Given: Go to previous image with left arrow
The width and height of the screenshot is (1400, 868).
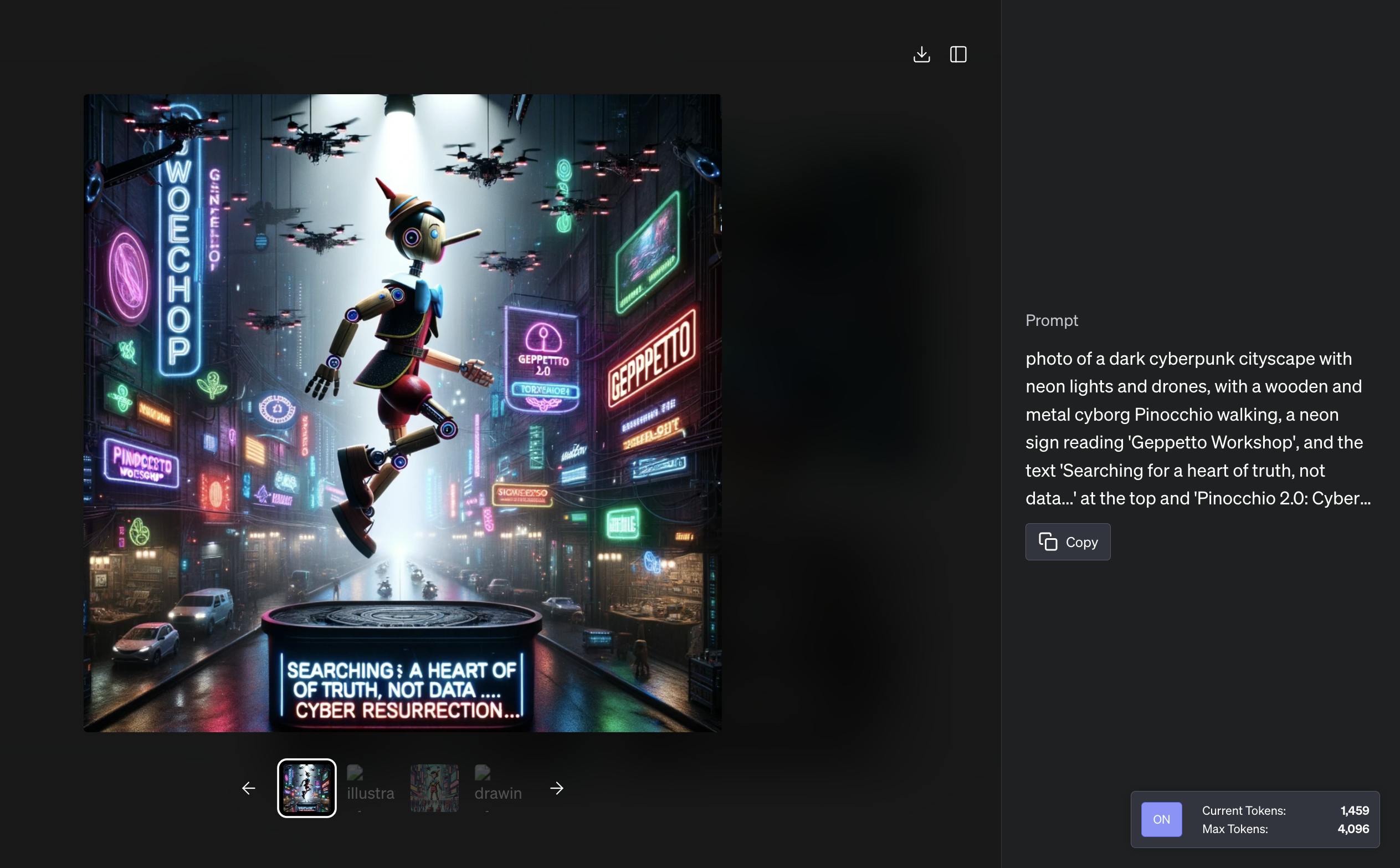Looking at the screenshot, I should 248,788.
